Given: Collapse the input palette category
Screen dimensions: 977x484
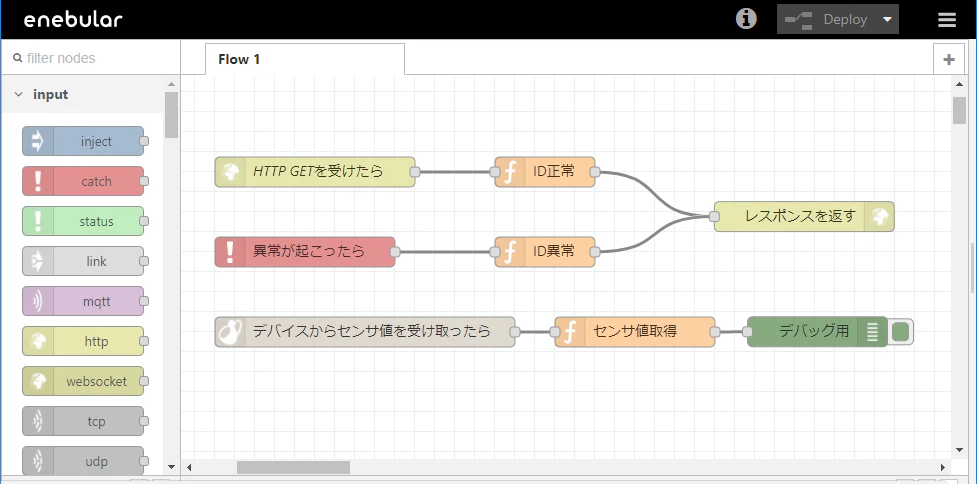Looking at the screenshot, I should [x=82, y=95].
